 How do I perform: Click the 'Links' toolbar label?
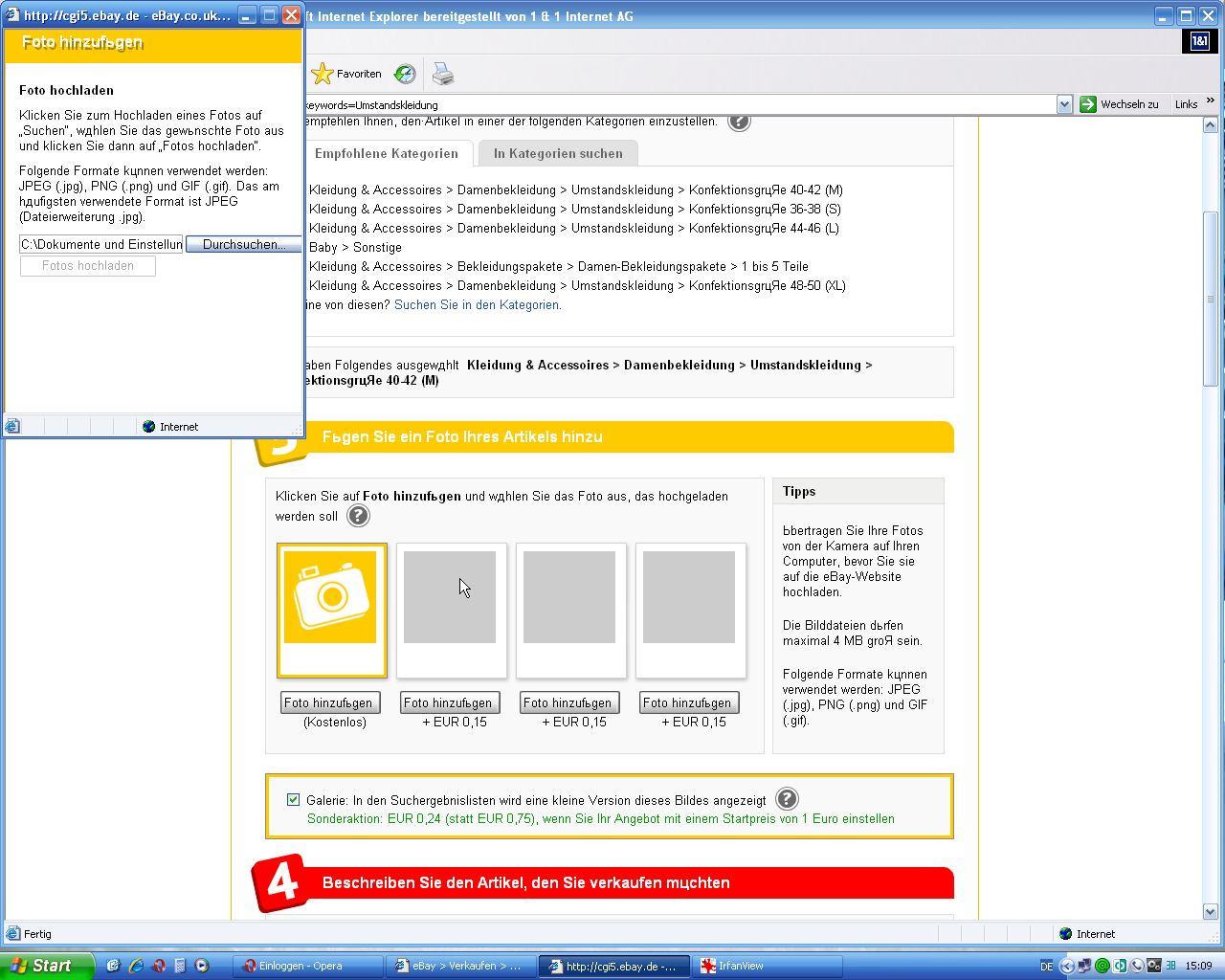(x=1186, y=104)
